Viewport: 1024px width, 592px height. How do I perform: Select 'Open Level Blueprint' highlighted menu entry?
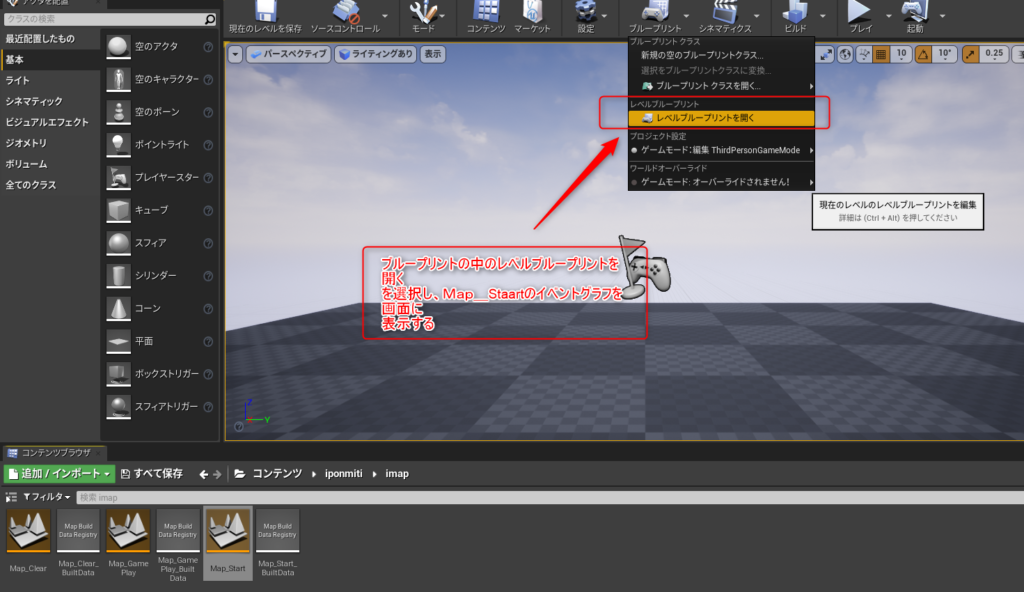tap(706, 118)
